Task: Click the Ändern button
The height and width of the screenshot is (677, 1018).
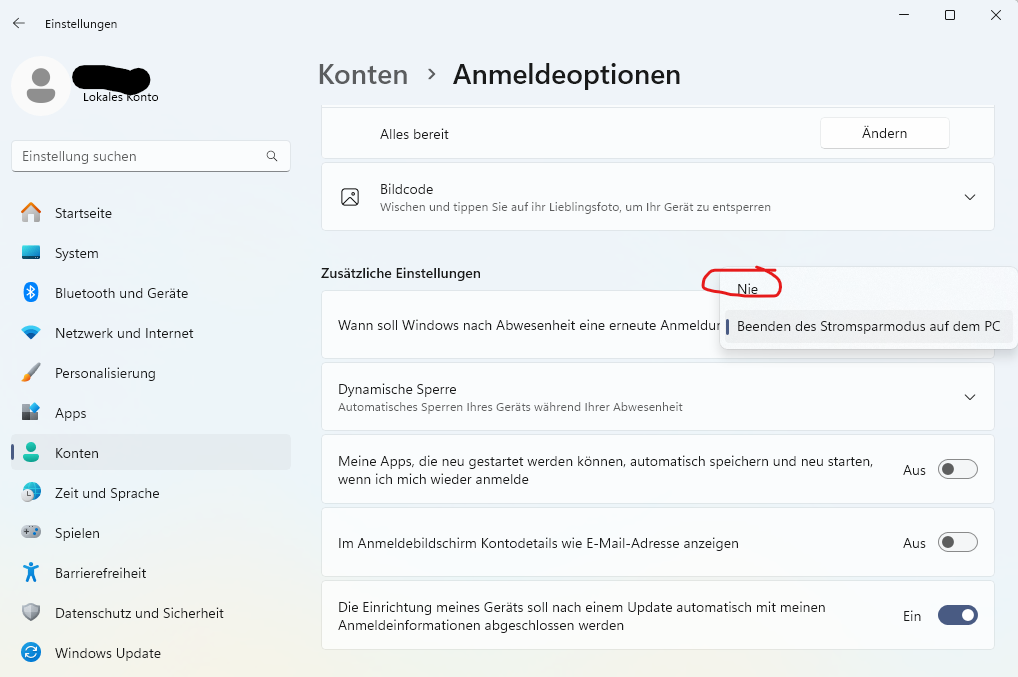Action: (x=884, y=133)
